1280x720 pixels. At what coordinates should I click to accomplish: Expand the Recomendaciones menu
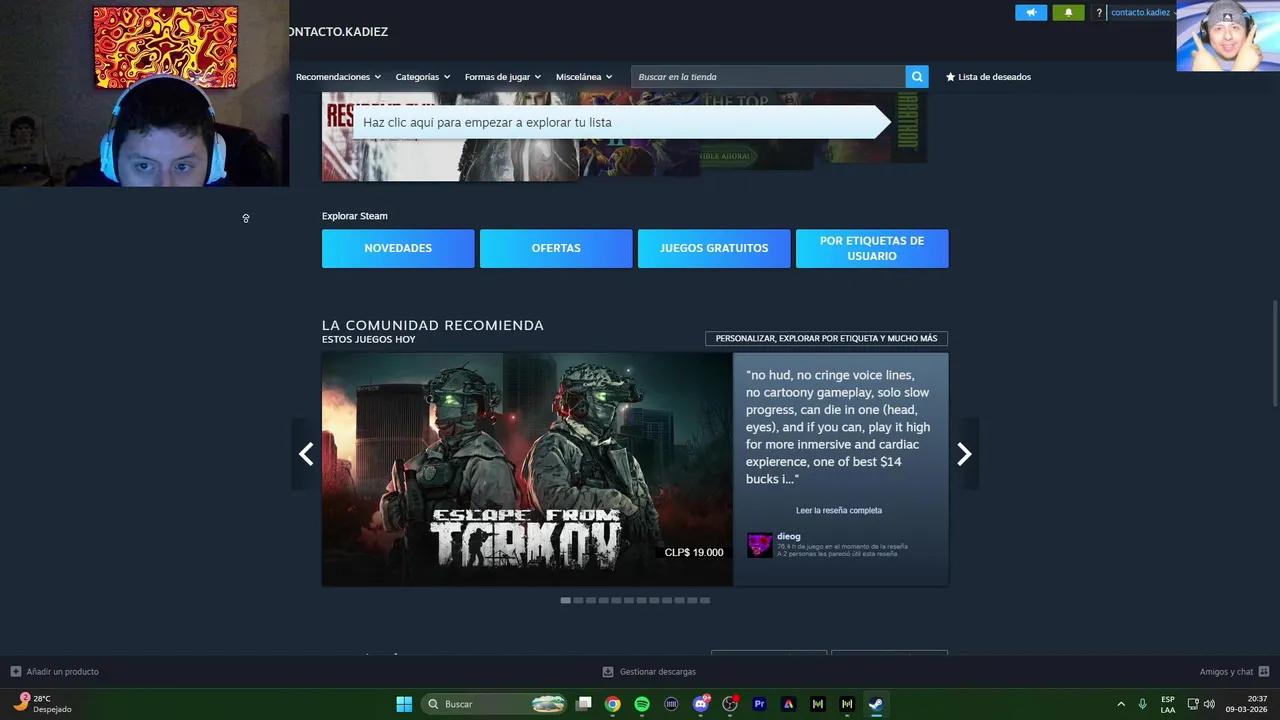coord(338,77)
